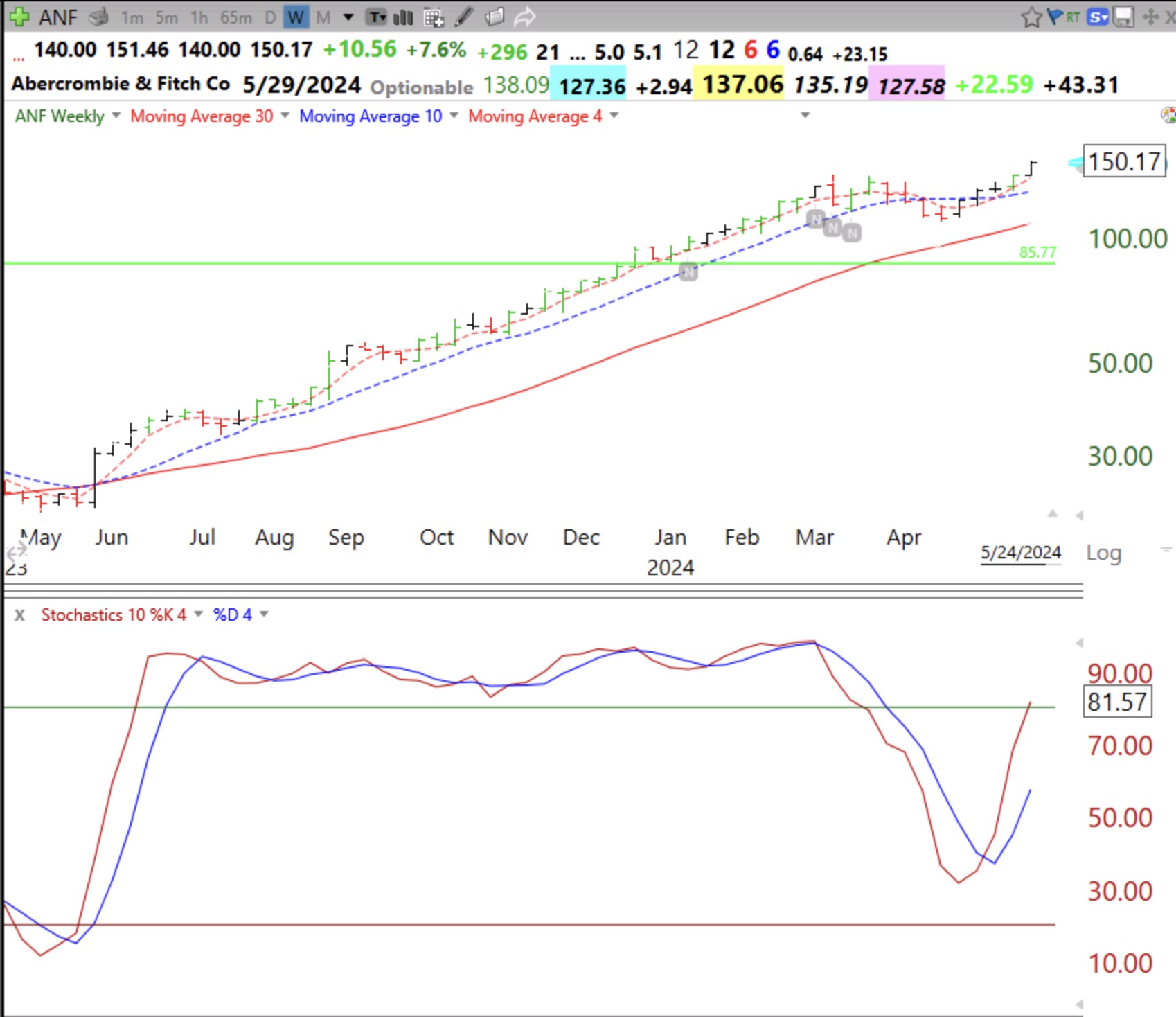This screenshot has width=1176, height=1017.
Task: Click the 5/24/2024 date link
Action: (1020, 553)
